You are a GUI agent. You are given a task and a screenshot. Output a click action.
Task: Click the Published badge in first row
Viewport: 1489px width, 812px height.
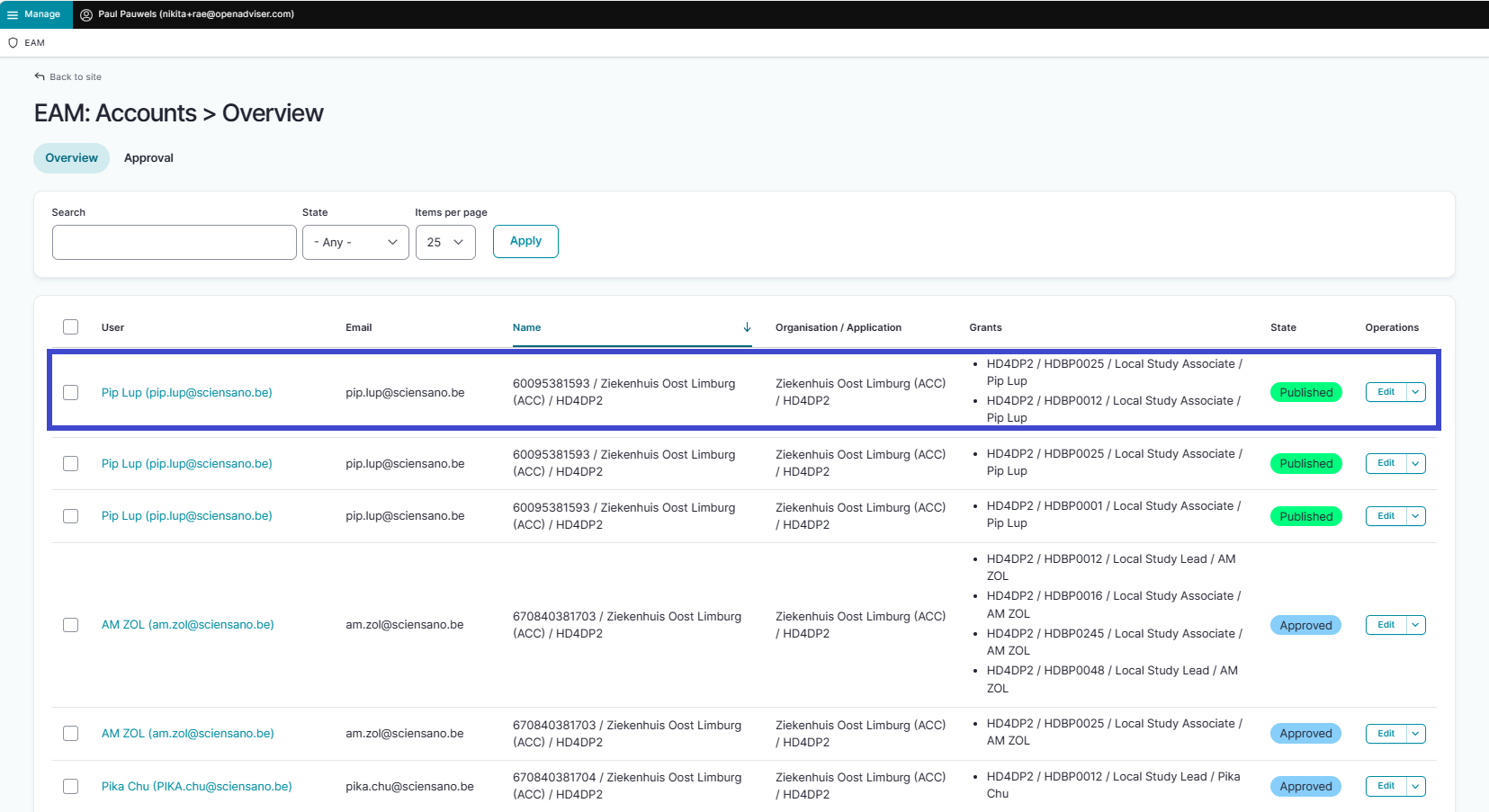point(1305,392)
